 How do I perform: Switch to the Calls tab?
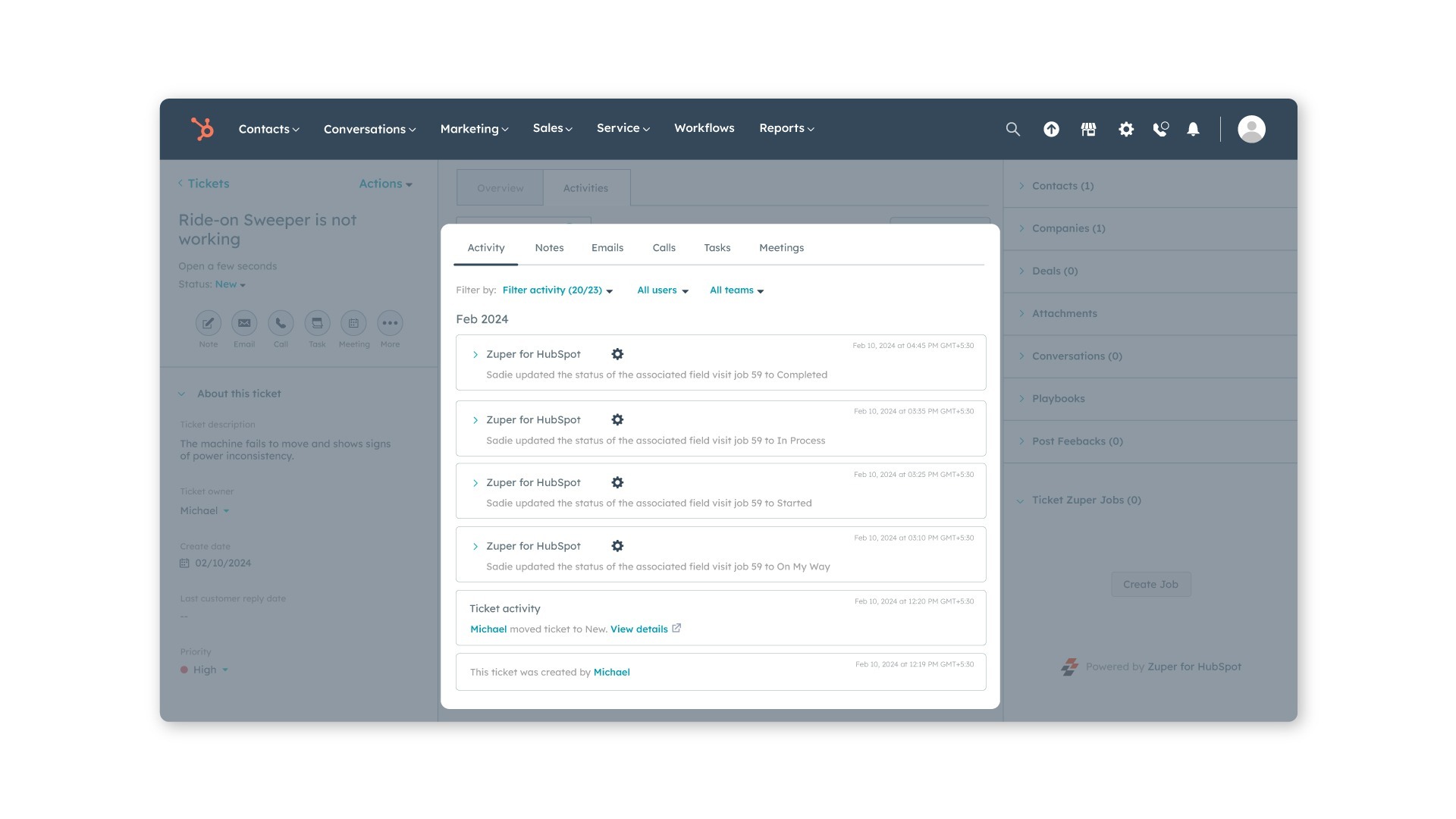click(x=664, y=248)
